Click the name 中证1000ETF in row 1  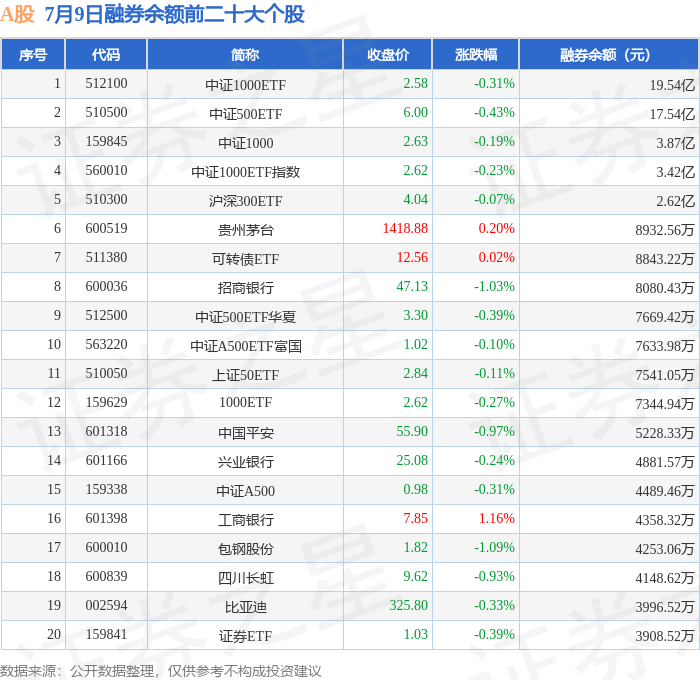pos(246,85)
